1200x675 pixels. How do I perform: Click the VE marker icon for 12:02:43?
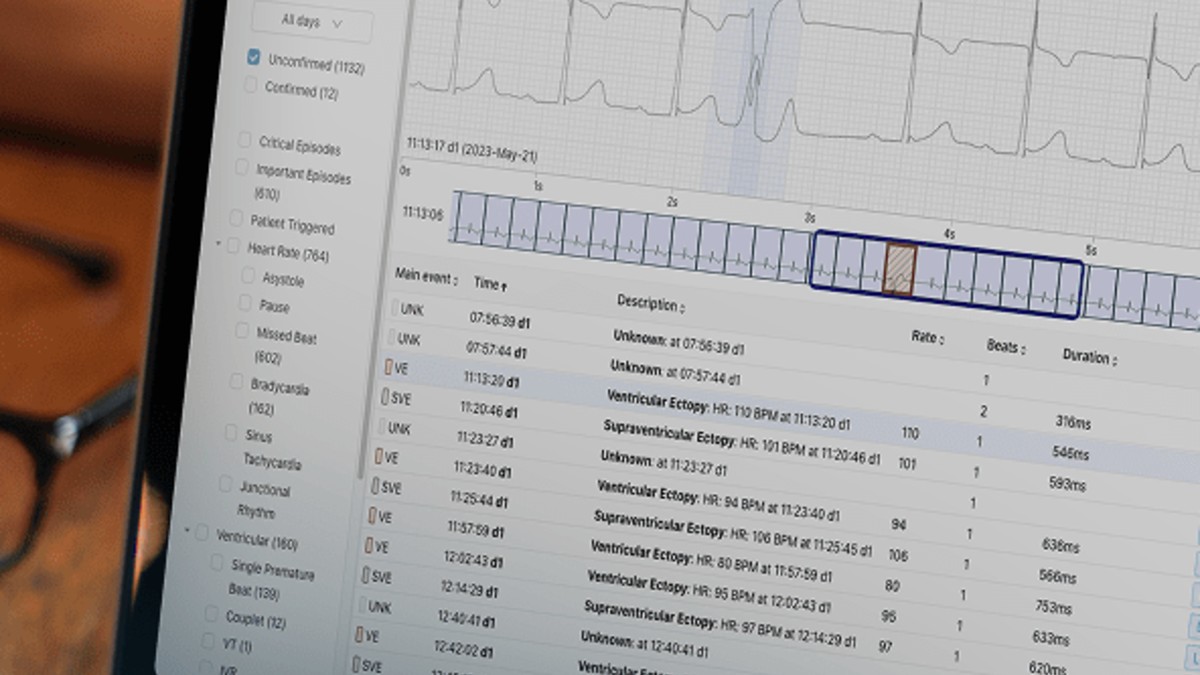click(x=369, y=546)
